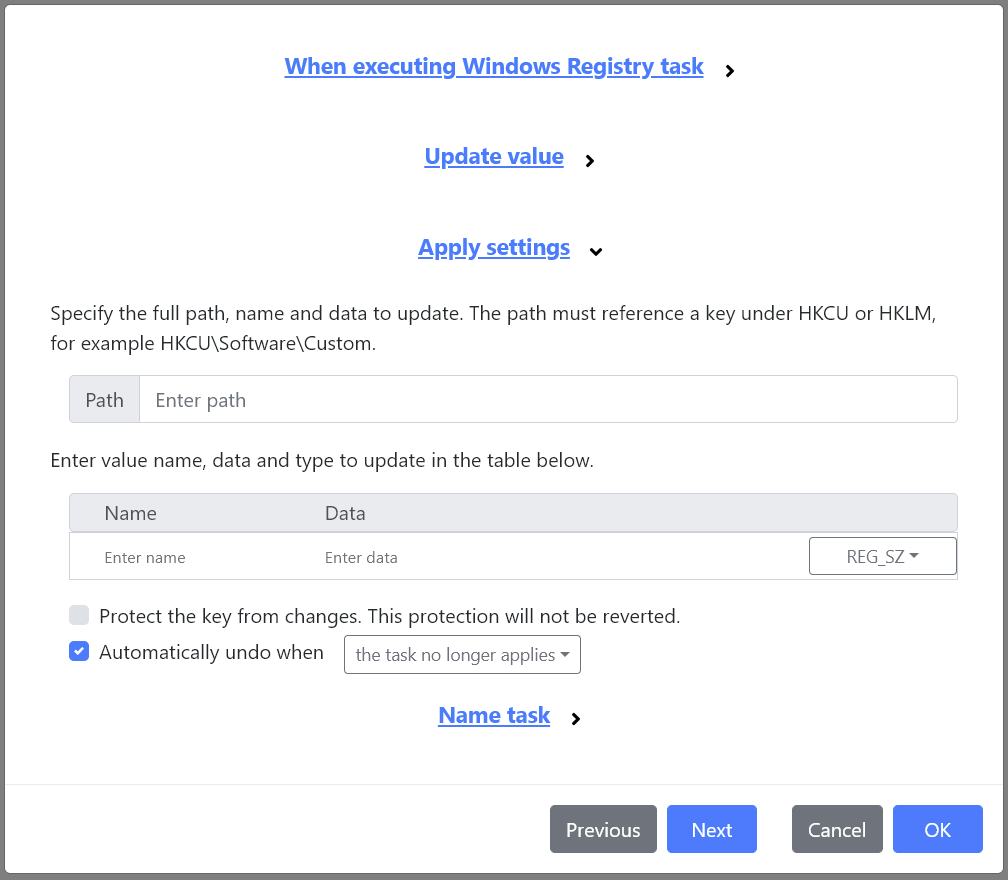Click the chevron next to Update value
The width and height of the screenshot is (1008, 880).
coord(589,161)
